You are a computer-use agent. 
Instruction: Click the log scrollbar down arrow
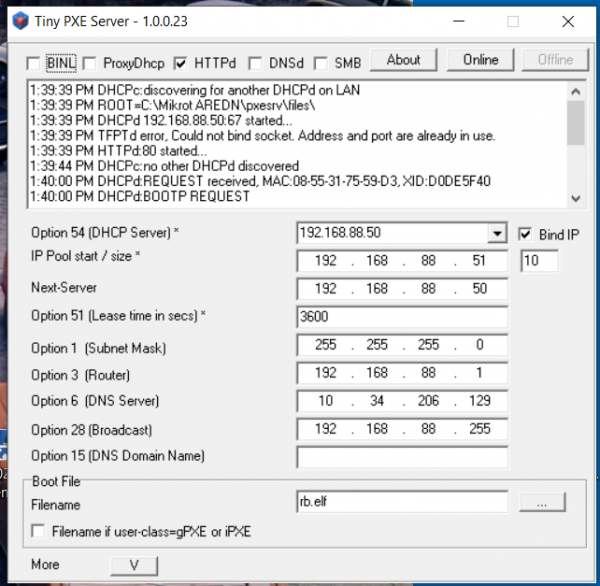576,198
